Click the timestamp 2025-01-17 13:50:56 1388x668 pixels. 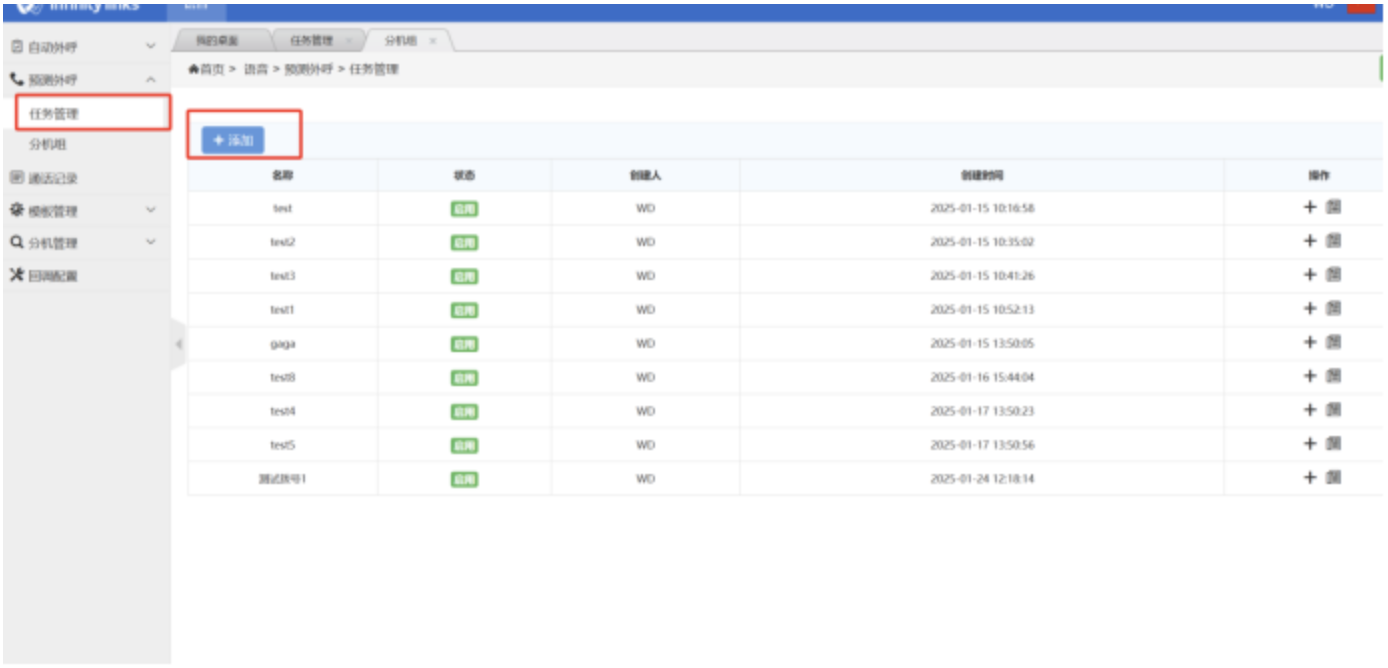point(982,446)
